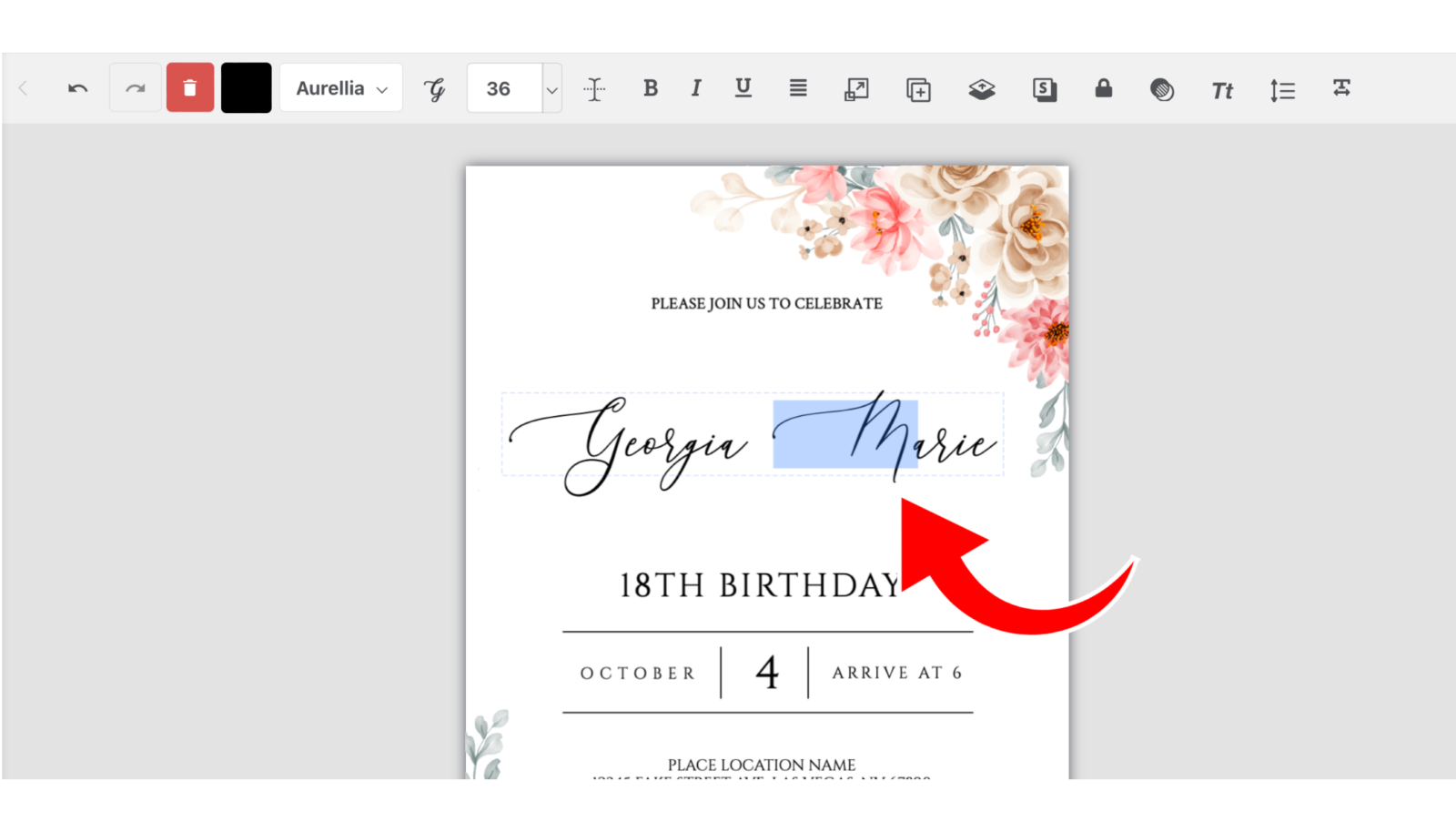Click the text spacing icon at toolbar end

(1341, 88)
